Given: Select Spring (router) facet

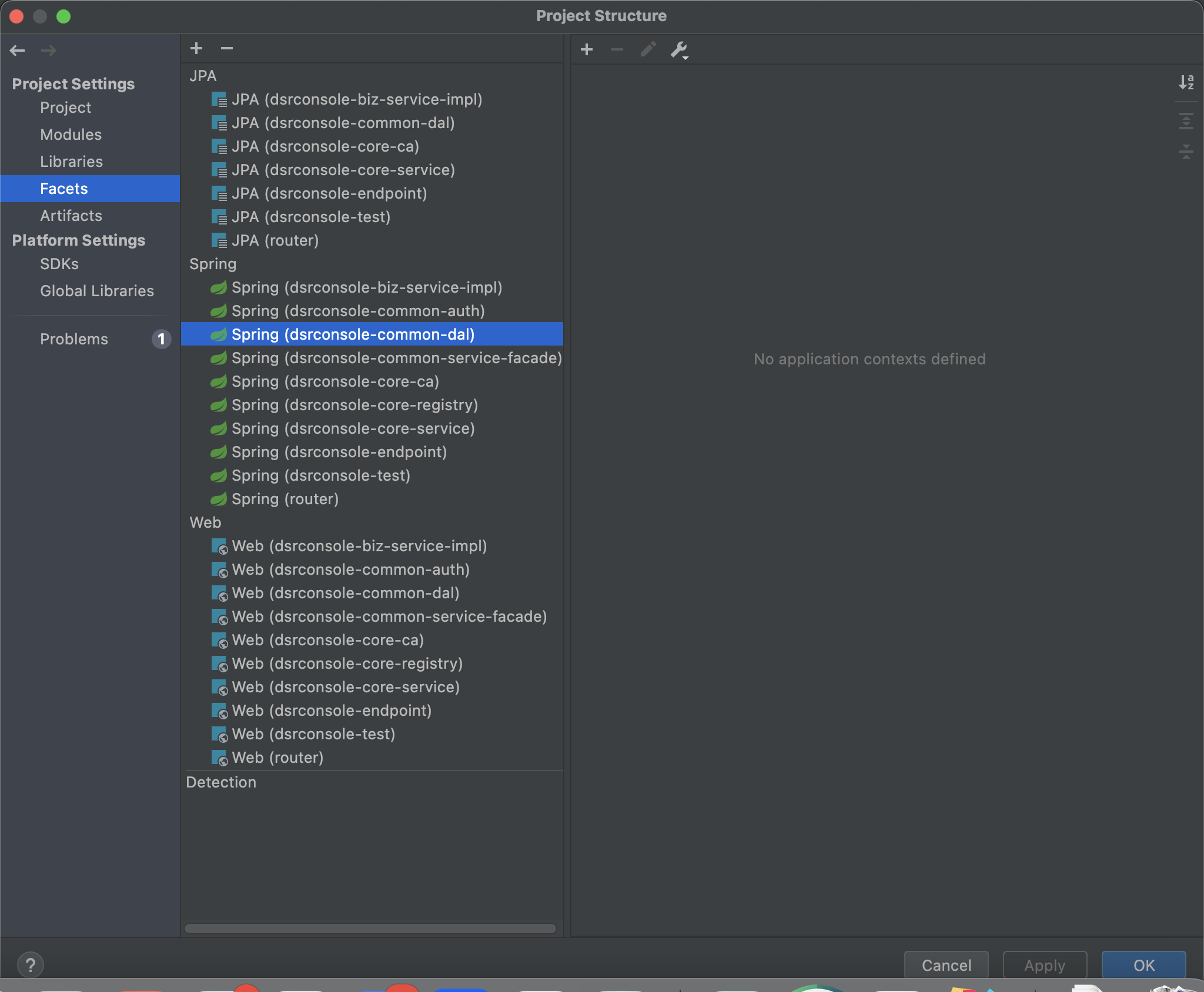Looking at the screenshot, I should click(285, 499).
